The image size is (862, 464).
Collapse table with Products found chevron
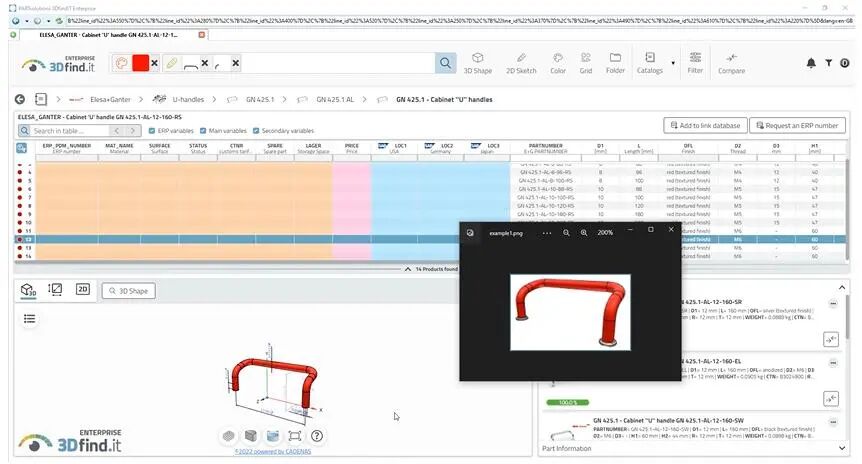pos(407,269)
